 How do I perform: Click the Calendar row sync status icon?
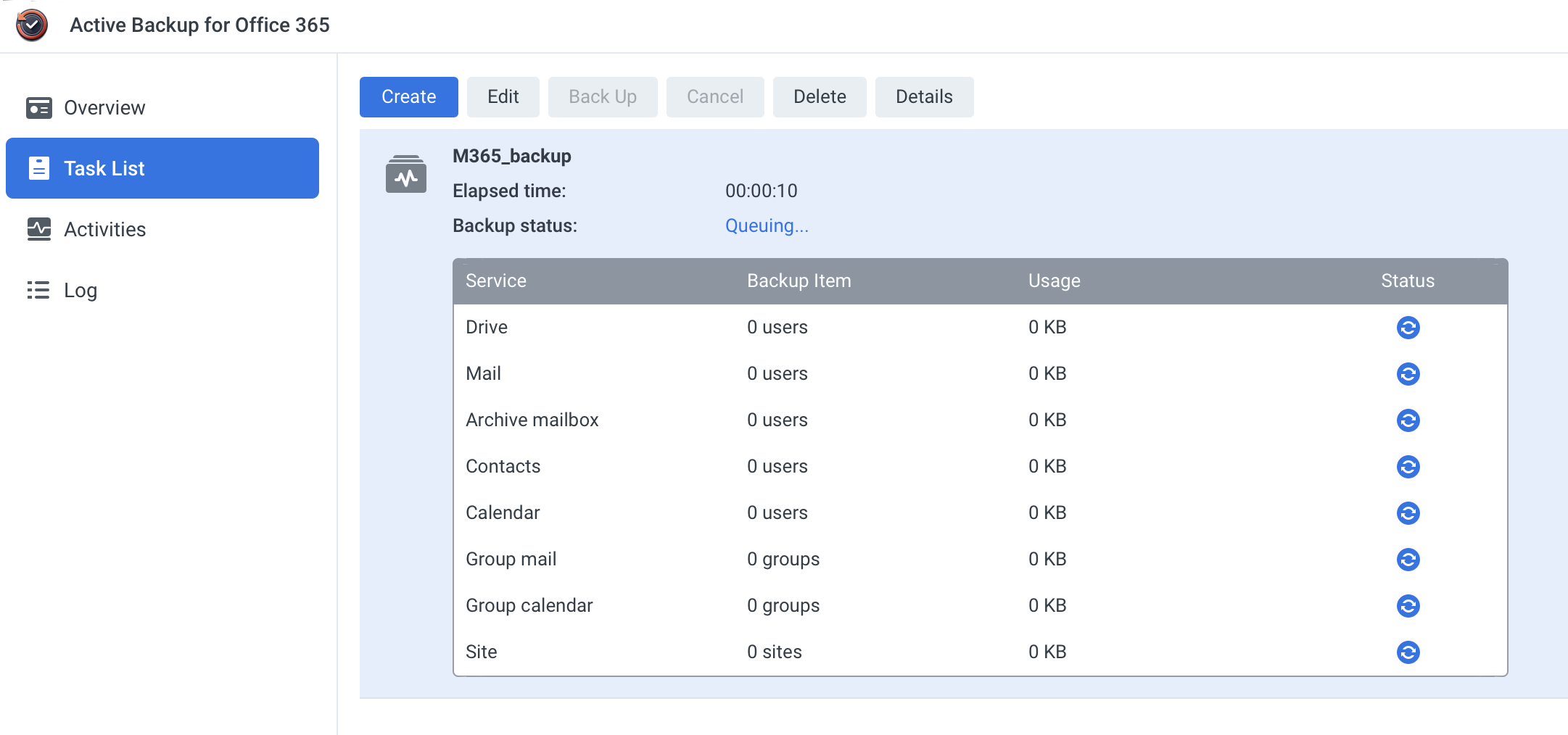tap(1407, 513)
